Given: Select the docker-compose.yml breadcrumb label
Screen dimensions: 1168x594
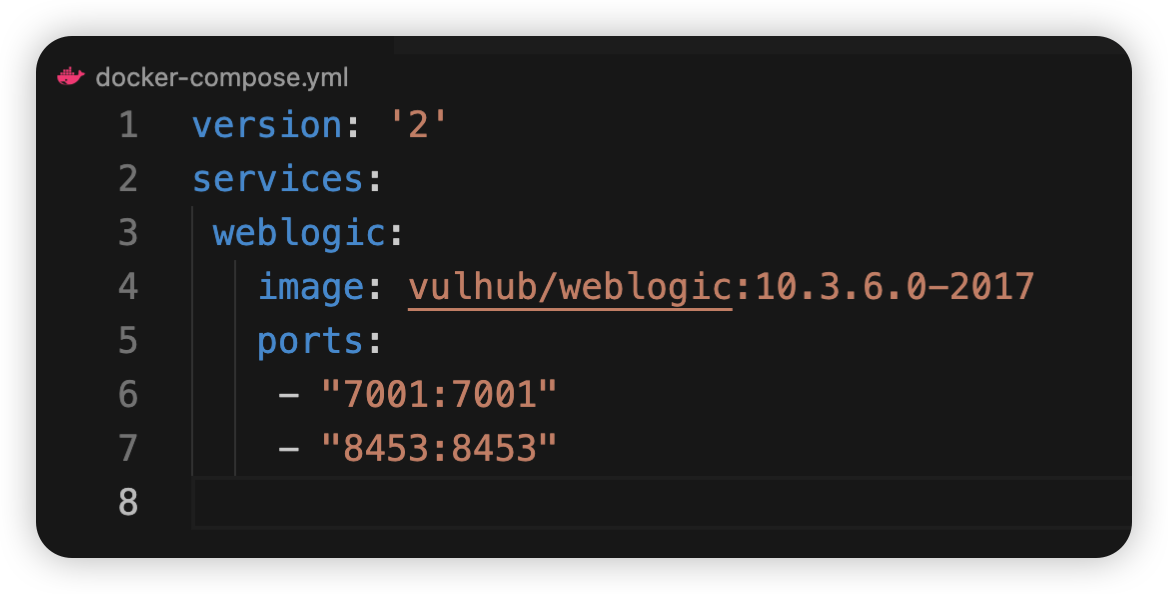Looking at the screenshot, I should 222,78.
